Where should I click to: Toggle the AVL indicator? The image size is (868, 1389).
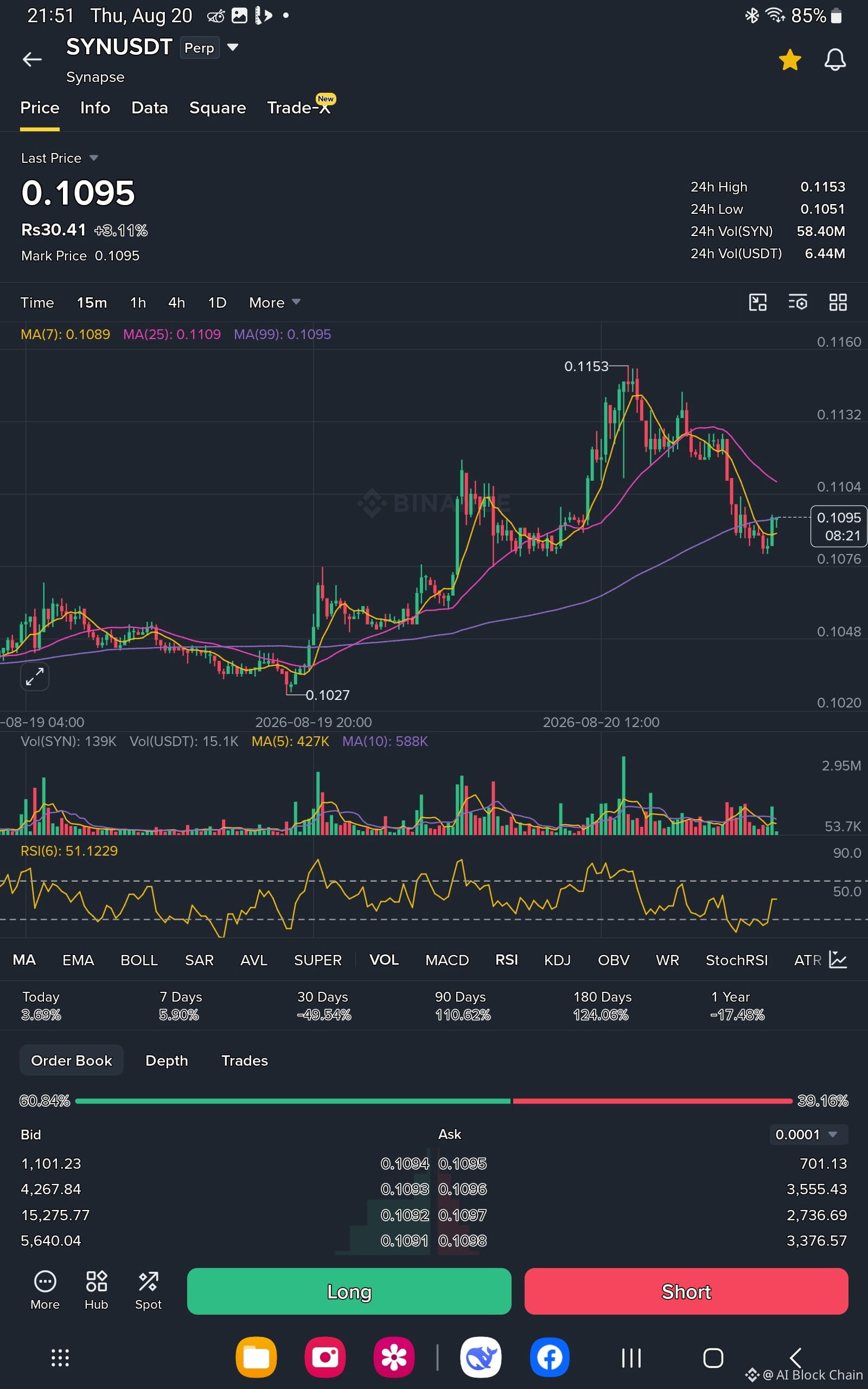pos(254,960)
